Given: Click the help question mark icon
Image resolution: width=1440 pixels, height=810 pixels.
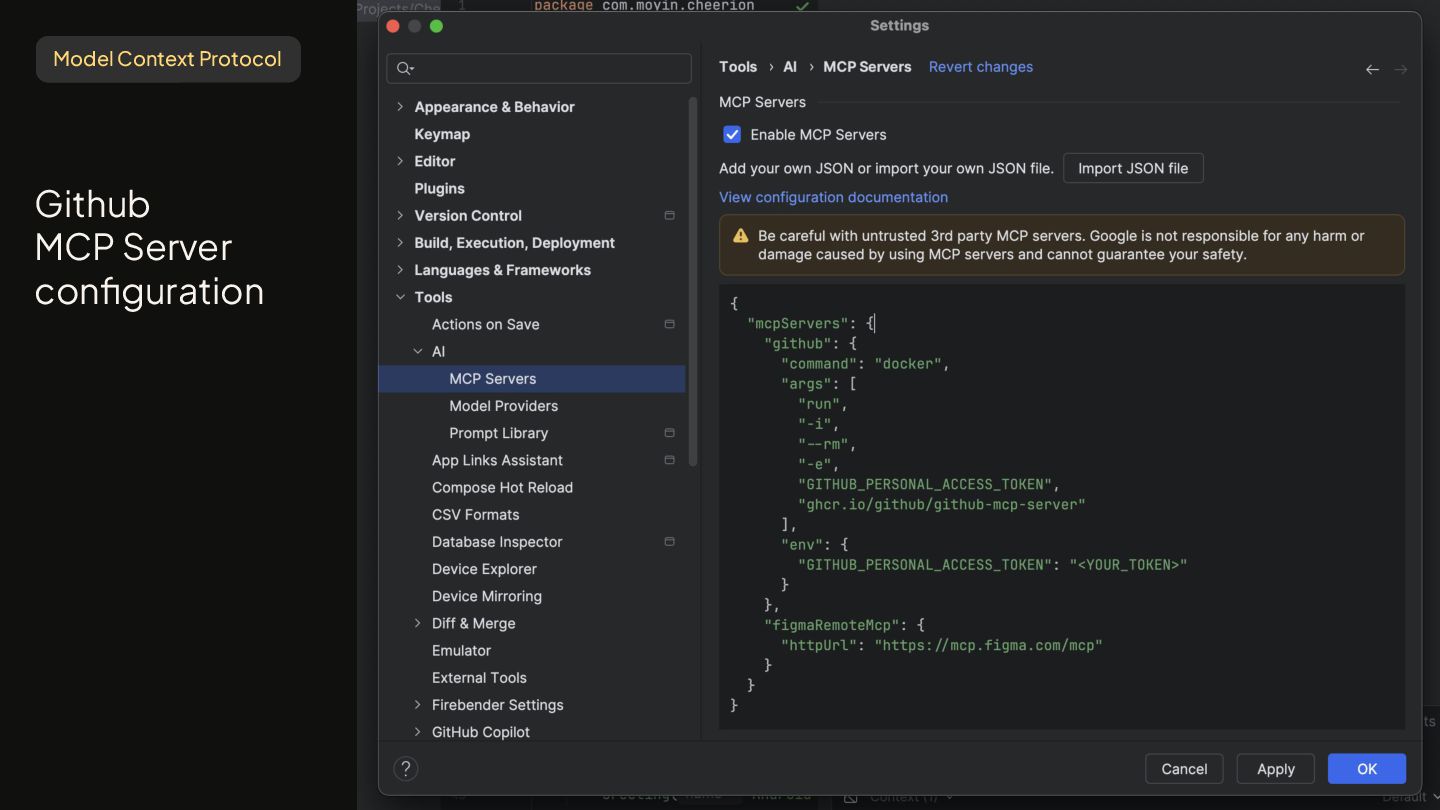Looking at the screenshot, I should pyautogui.click(x=405, y=768).
